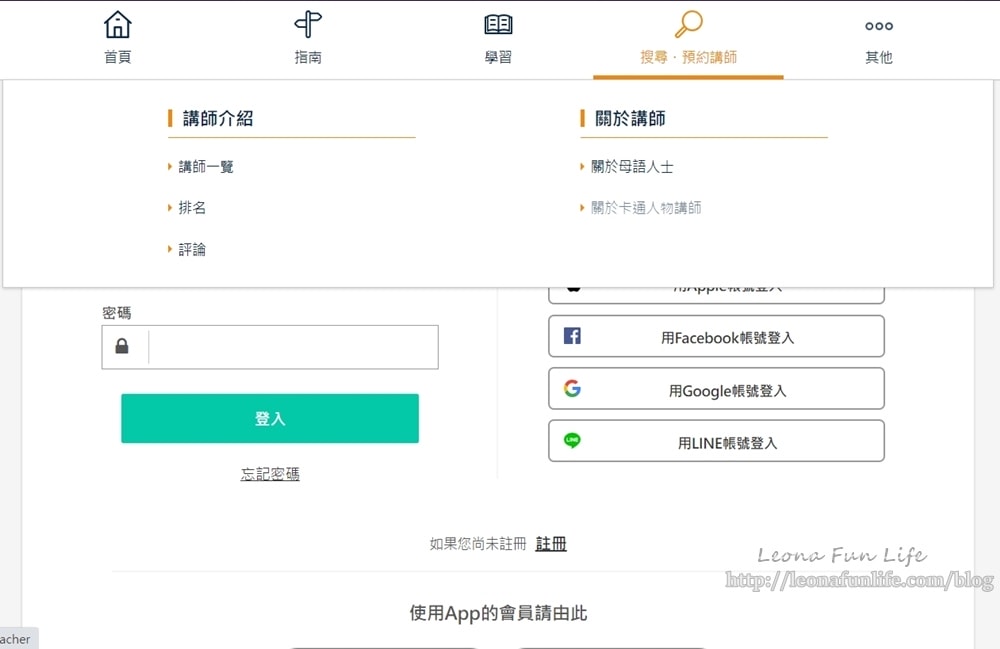Click the green LINE logo icon

(572, 441)
